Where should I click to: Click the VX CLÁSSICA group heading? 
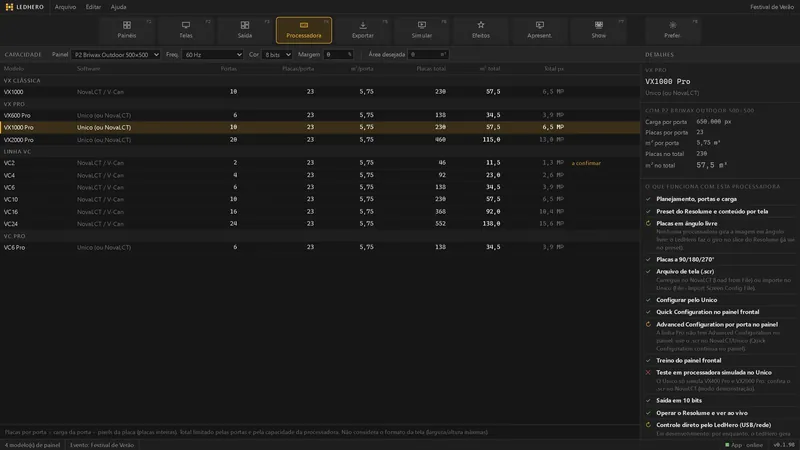[x=22, y=81]
